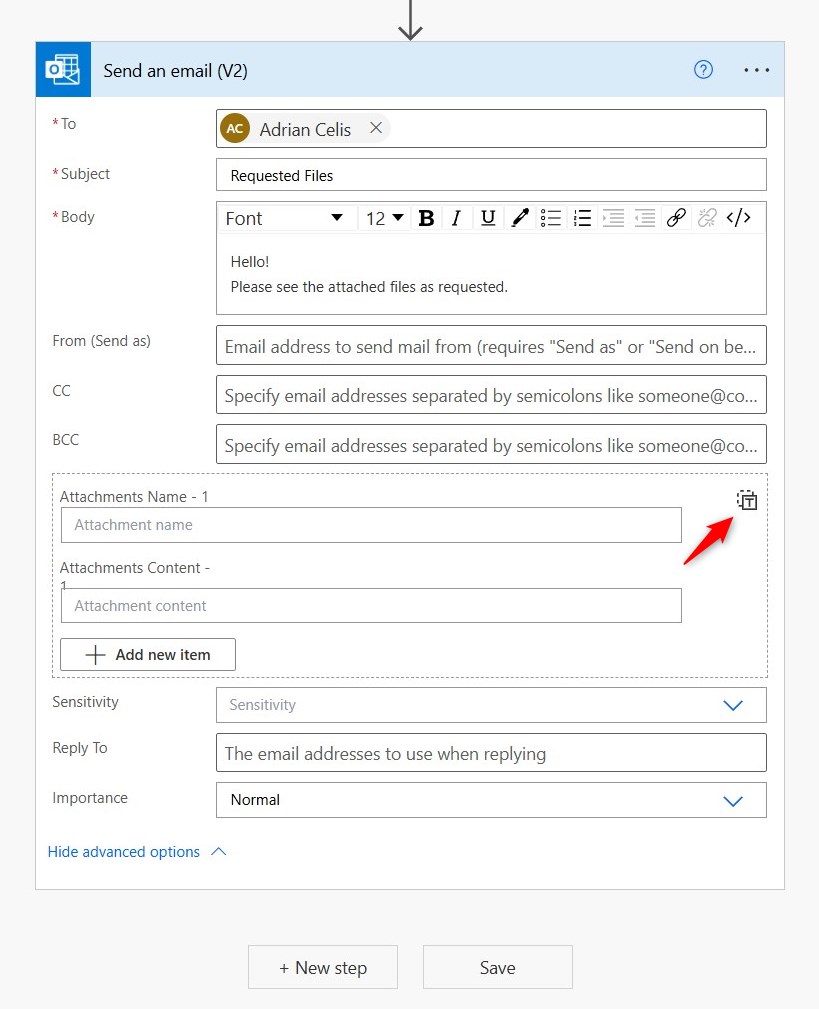Viewport: 819px width, 1009px height.
Task: Switch body editor to HTML code view
Action: pyautogui.click(x=739, y=218)
